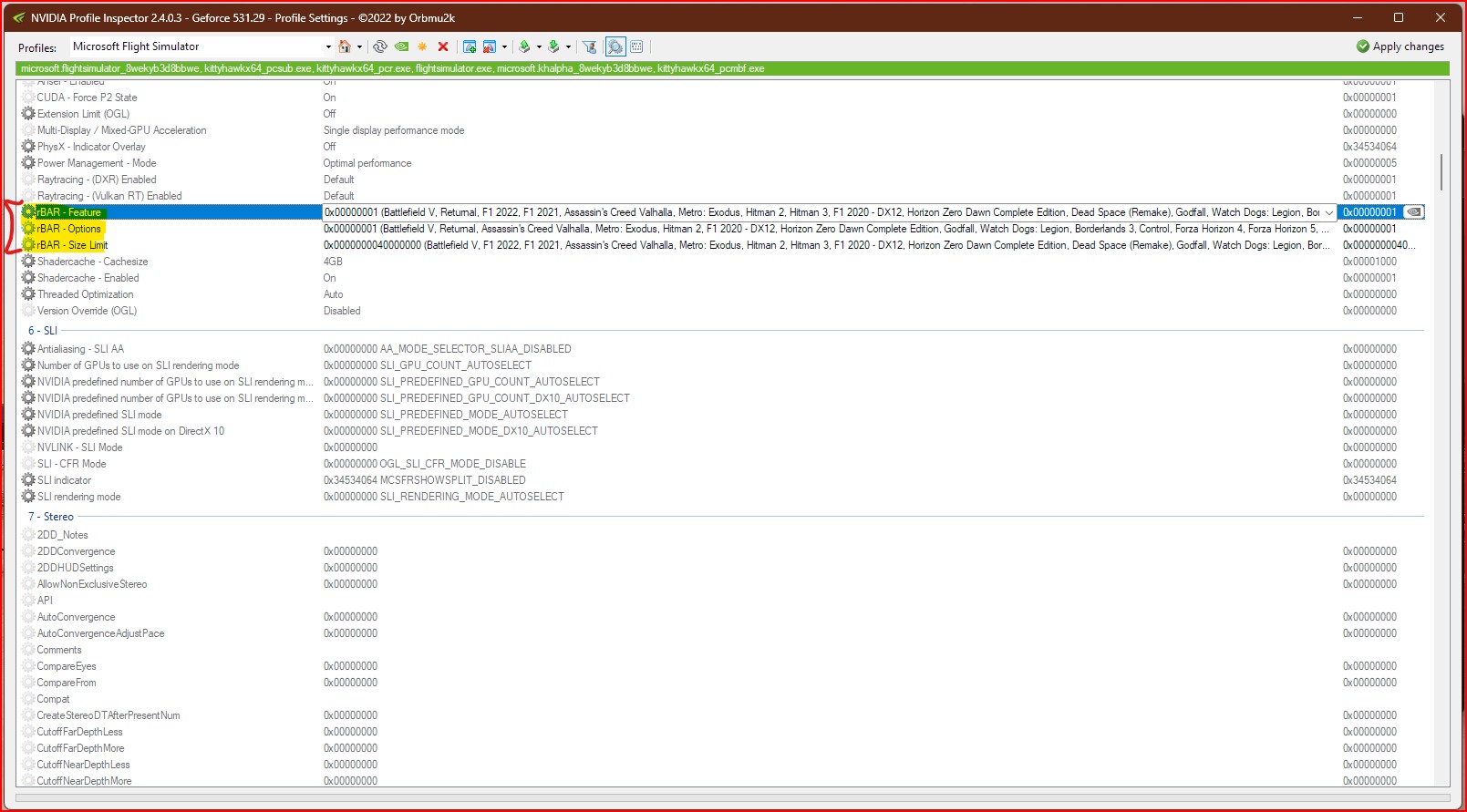Click the green application executable list bar

[x=732, y=68]
